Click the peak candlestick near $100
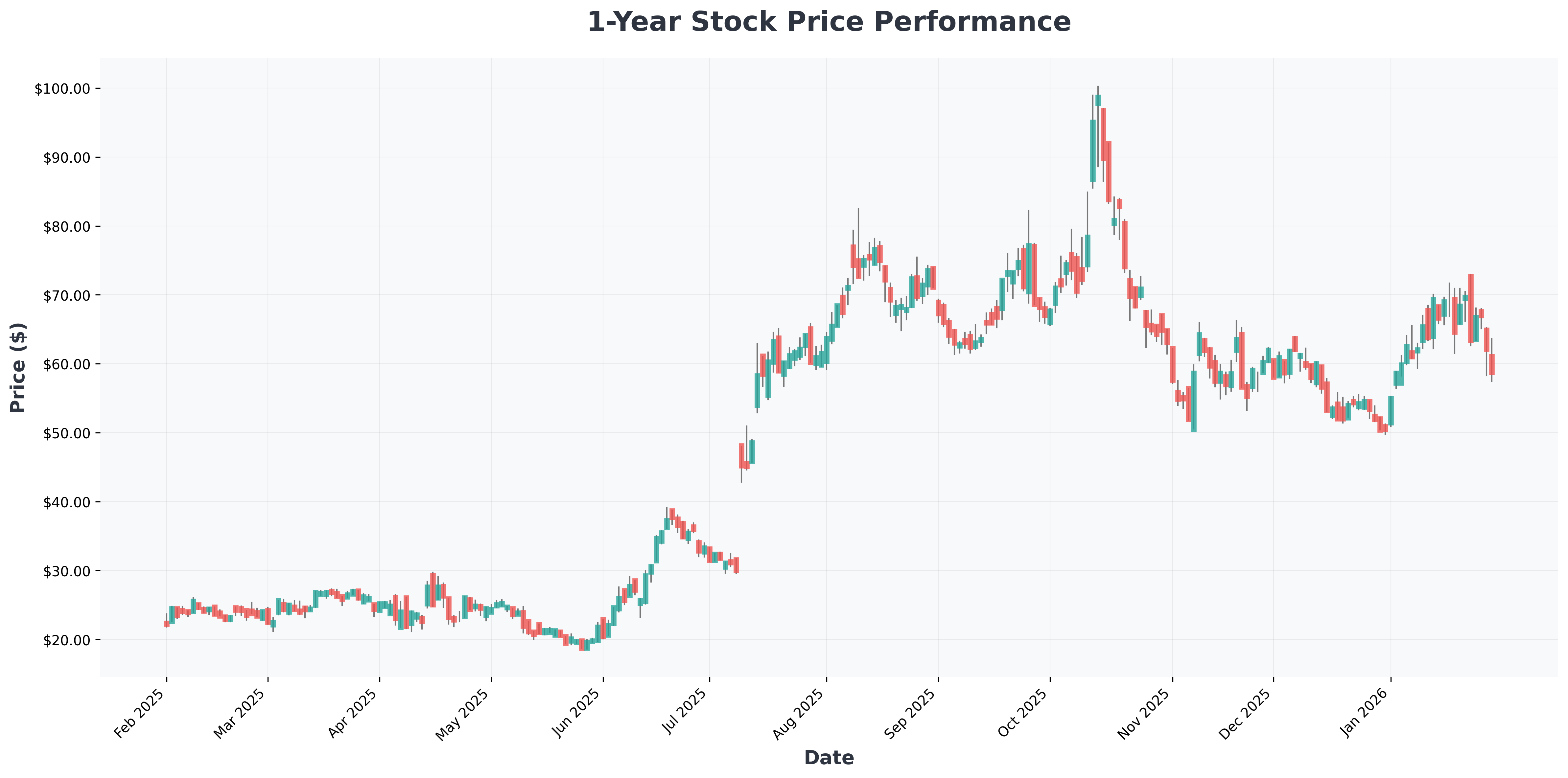 click(1098, 100)
